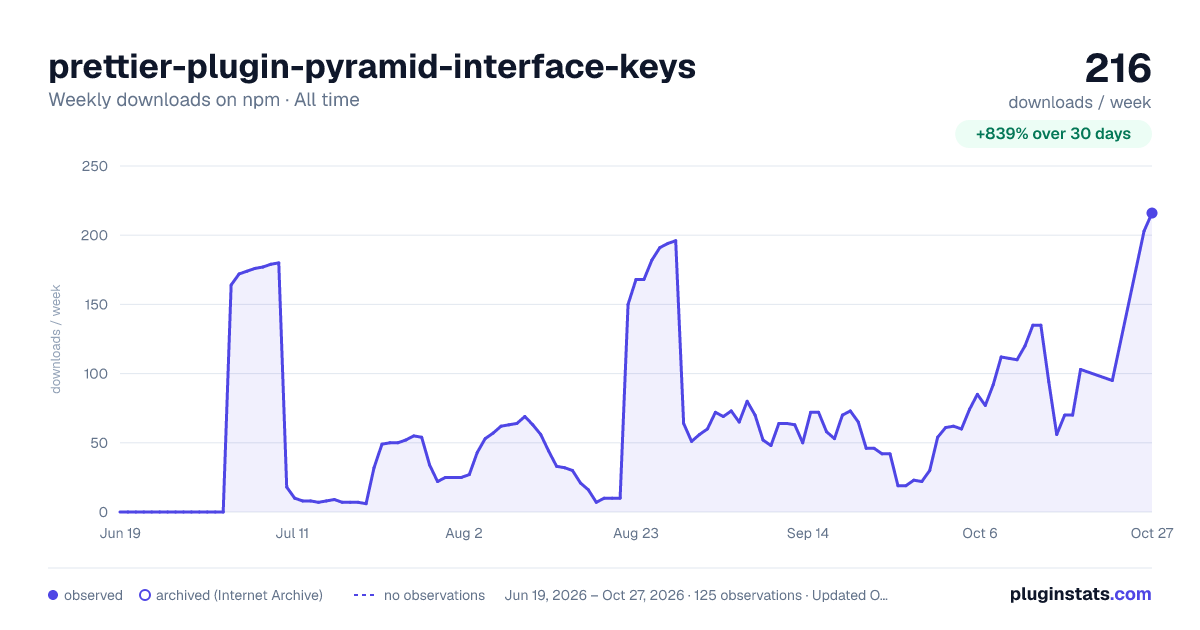1200x630 pixels.
Task: Click the Jun 19 x-axis label
Action: [x=120, y=533]
